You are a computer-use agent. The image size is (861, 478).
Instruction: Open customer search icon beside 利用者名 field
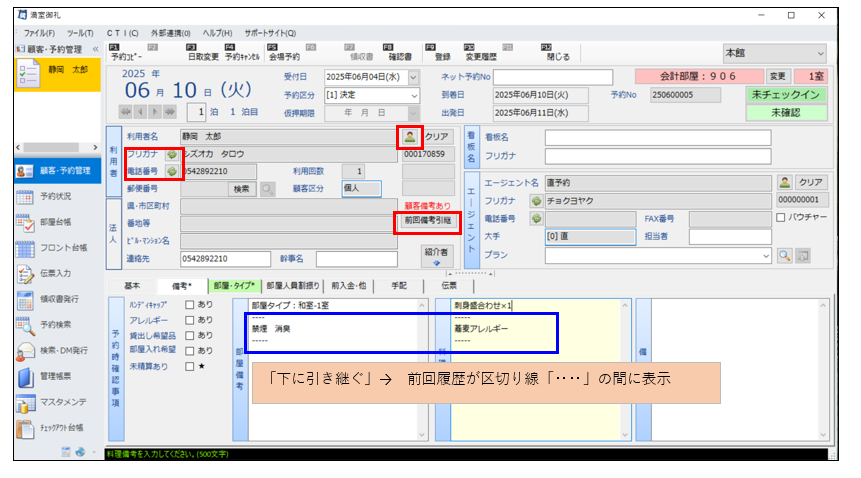pyautogui.click(x=408, y=136)
